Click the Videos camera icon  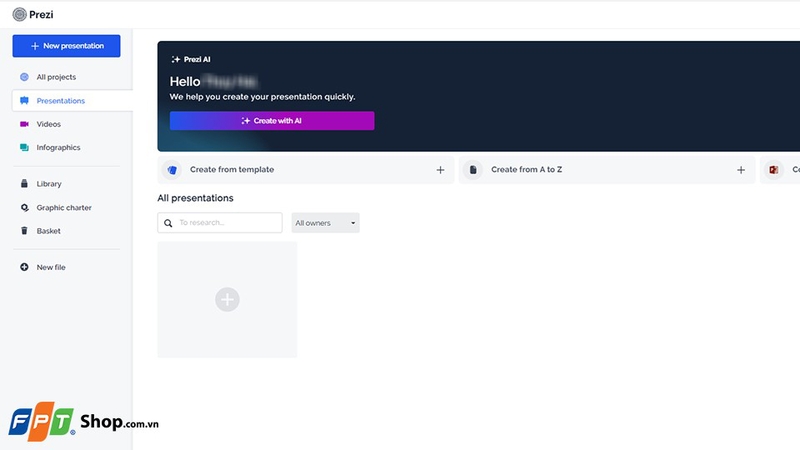[24, 124]
